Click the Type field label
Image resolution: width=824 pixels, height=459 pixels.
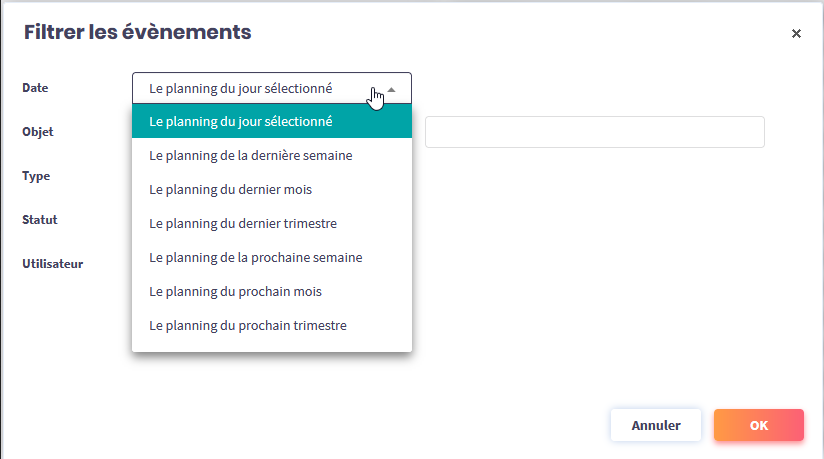36,176
